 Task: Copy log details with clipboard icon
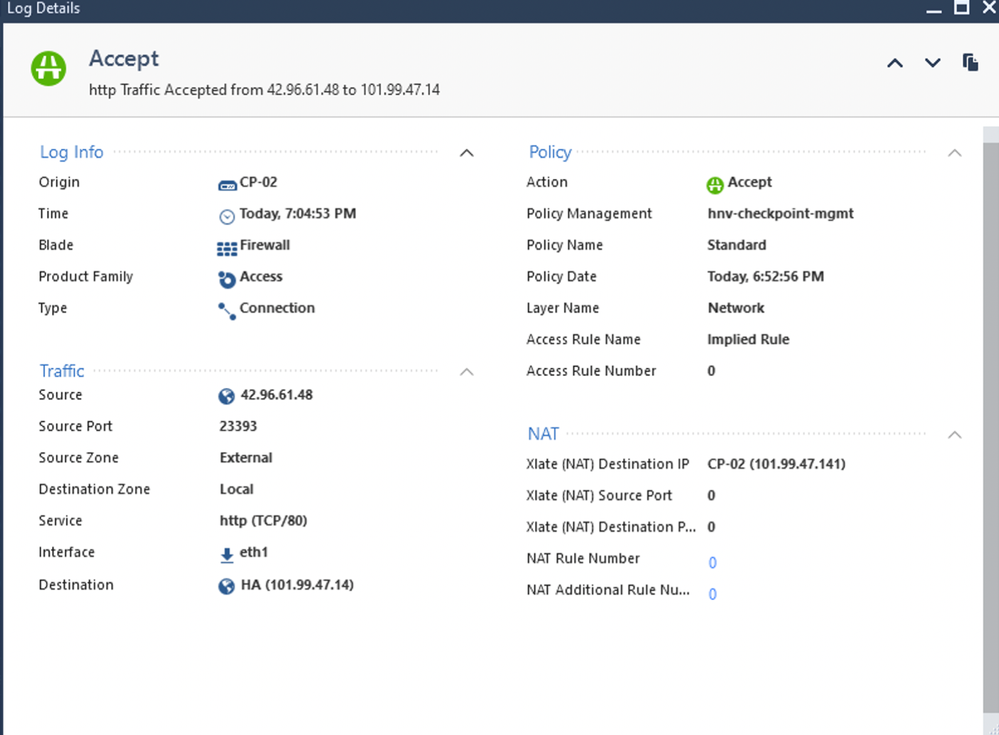point(970,62)
